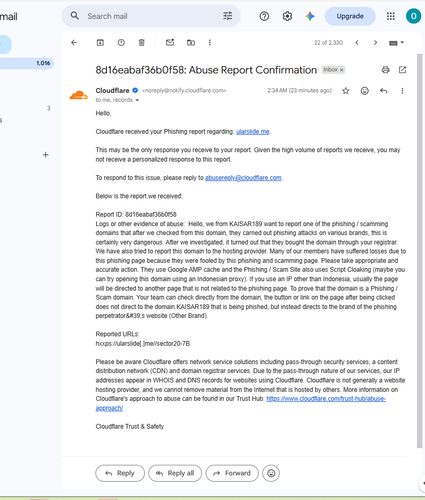Click the message scrollbar
This screenshot has width=425, height=500.
[x=419, y=251]
